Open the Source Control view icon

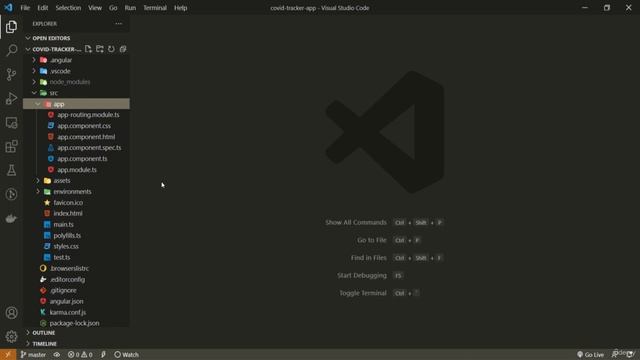coord(11,74)
